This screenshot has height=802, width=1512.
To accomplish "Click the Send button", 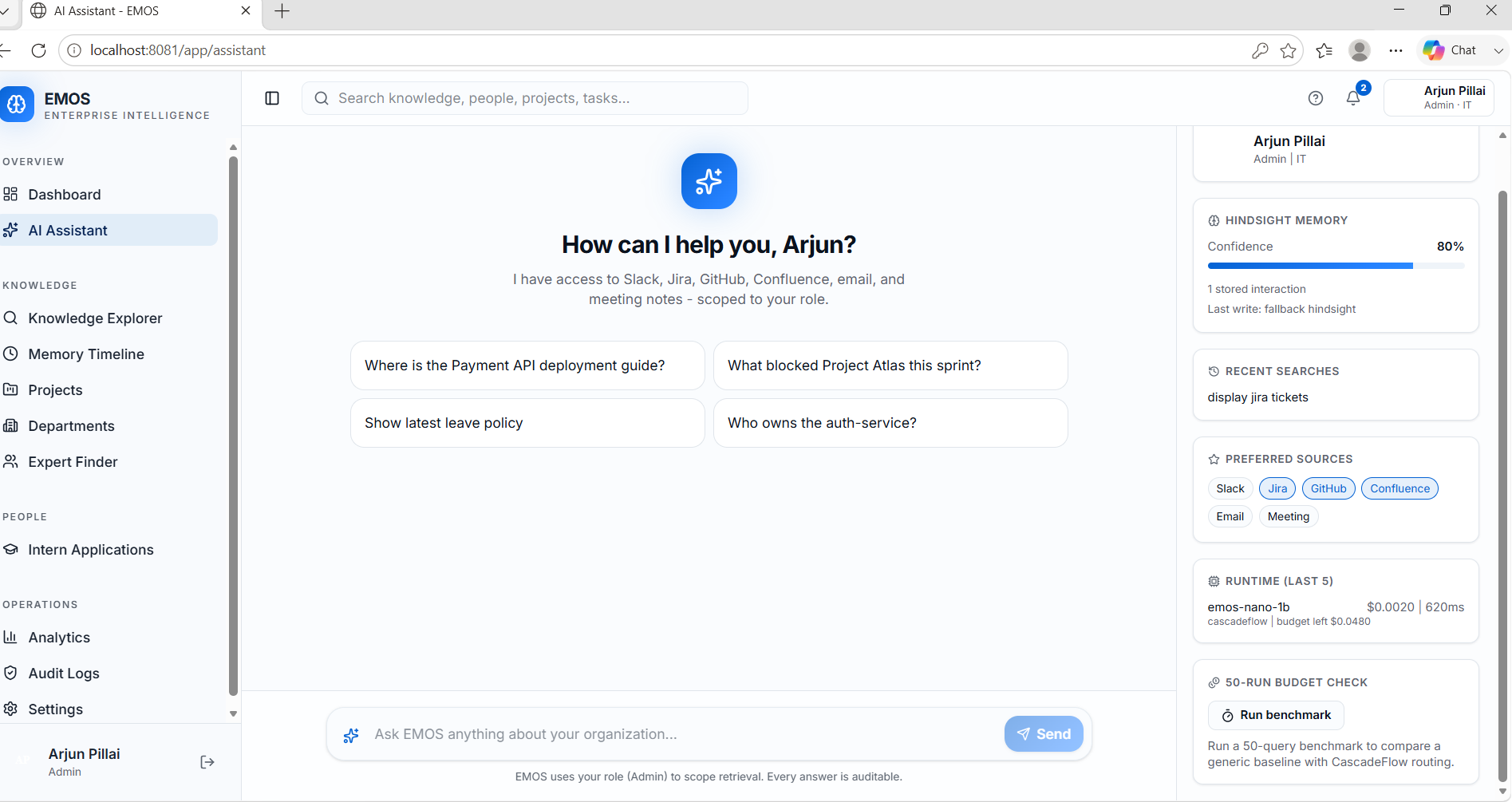I will 1044,734.
